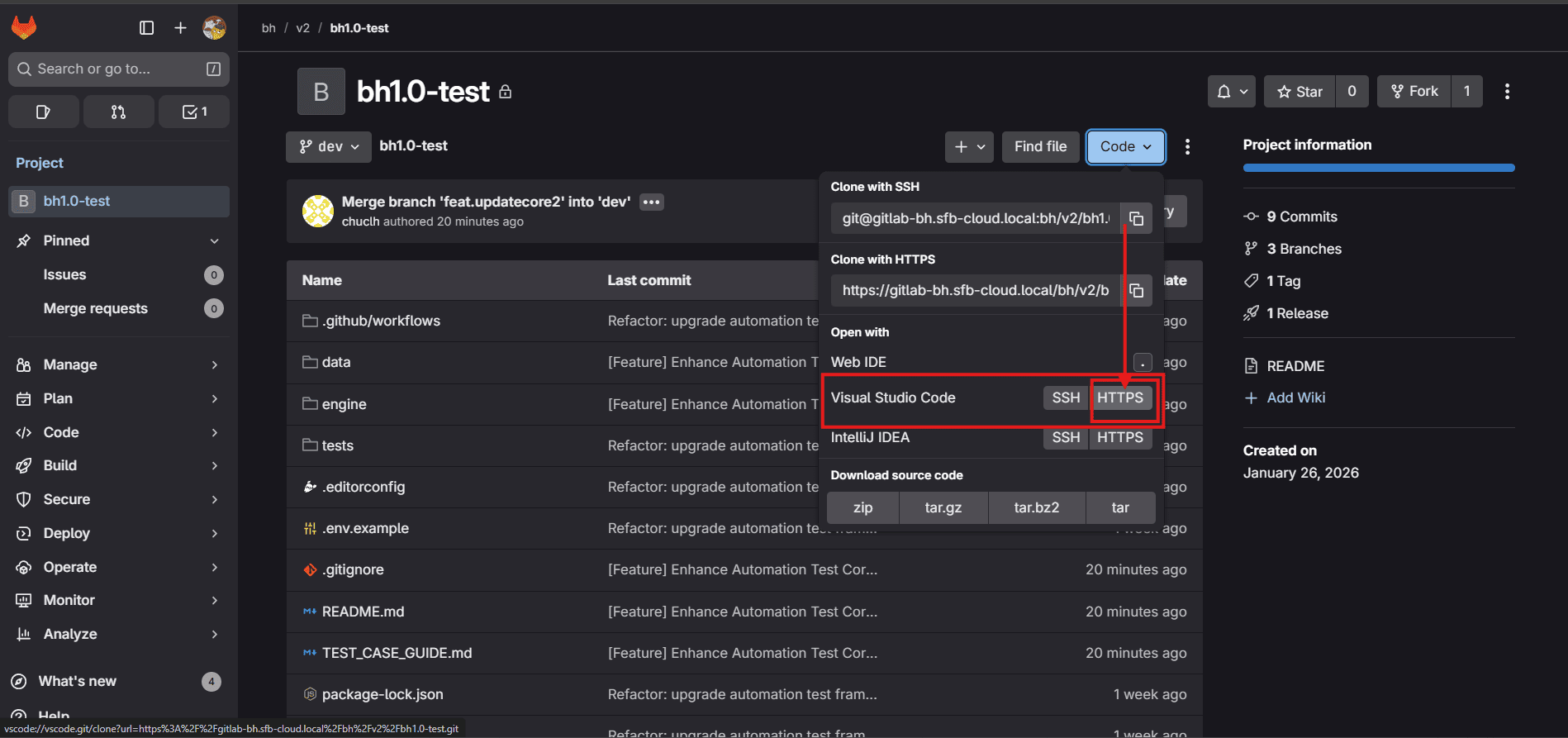Open the user avatar menu
This screenshot has height=738, width=1568.
coord(214,28)
